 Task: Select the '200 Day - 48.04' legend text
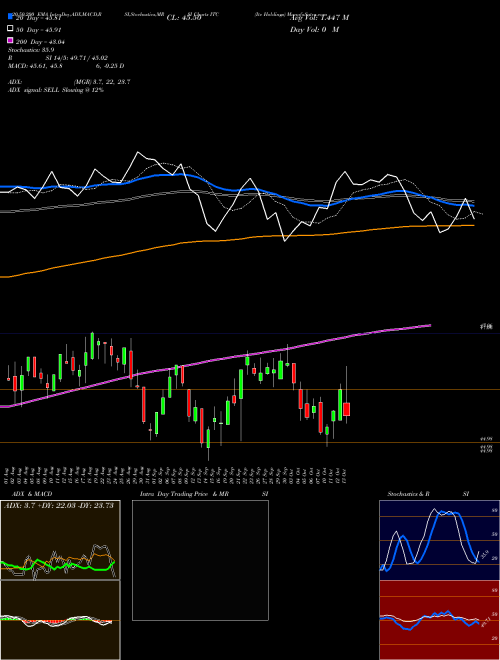tap(40, 42)
